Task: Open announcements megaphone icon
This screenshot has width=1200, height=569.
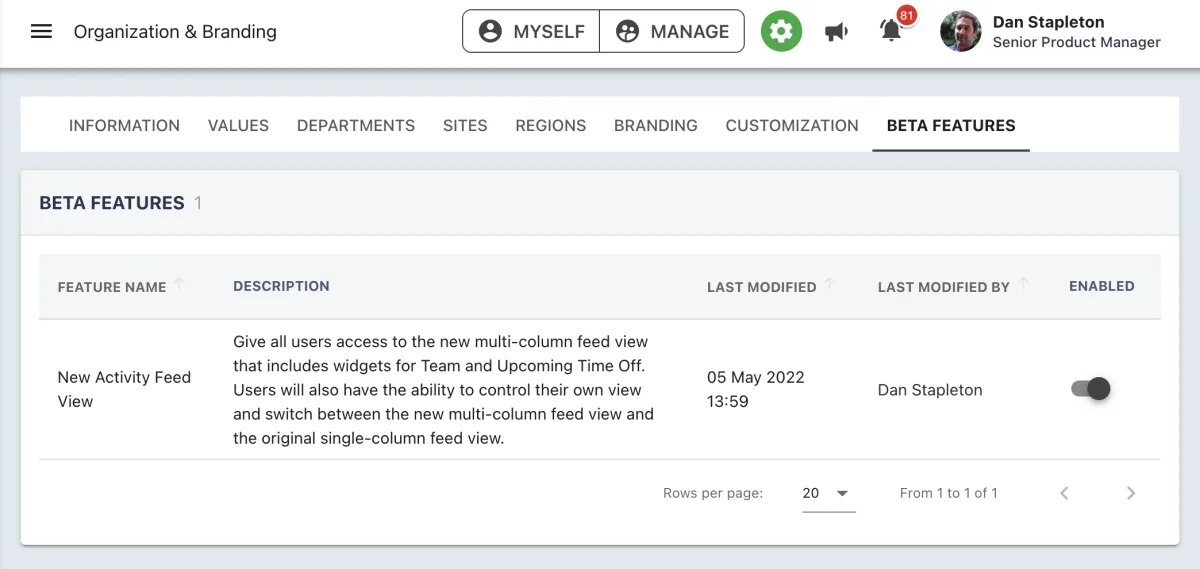Action: tap(836, 32)
